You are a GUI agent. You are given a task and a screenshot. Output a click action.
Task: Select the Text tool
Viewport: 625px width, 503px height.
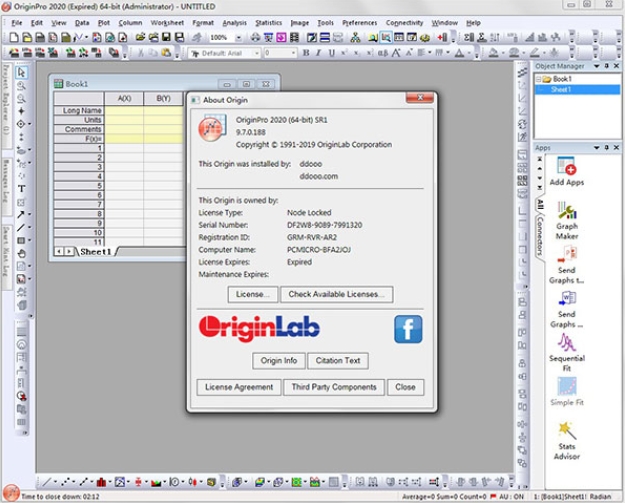click(22, 188)
